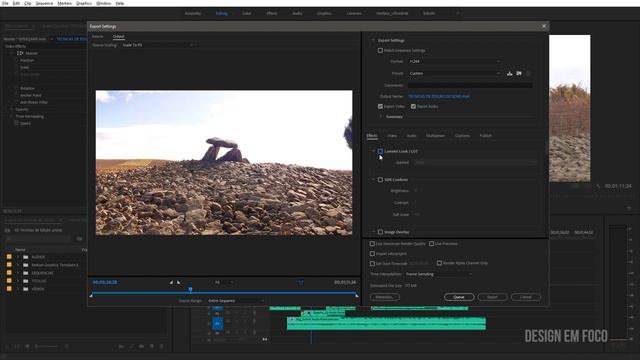Open the Source Range Entire Sequence dropdown
Image resolution: width=640 pixels, height=360 pixels.
[x=236, y=301]
